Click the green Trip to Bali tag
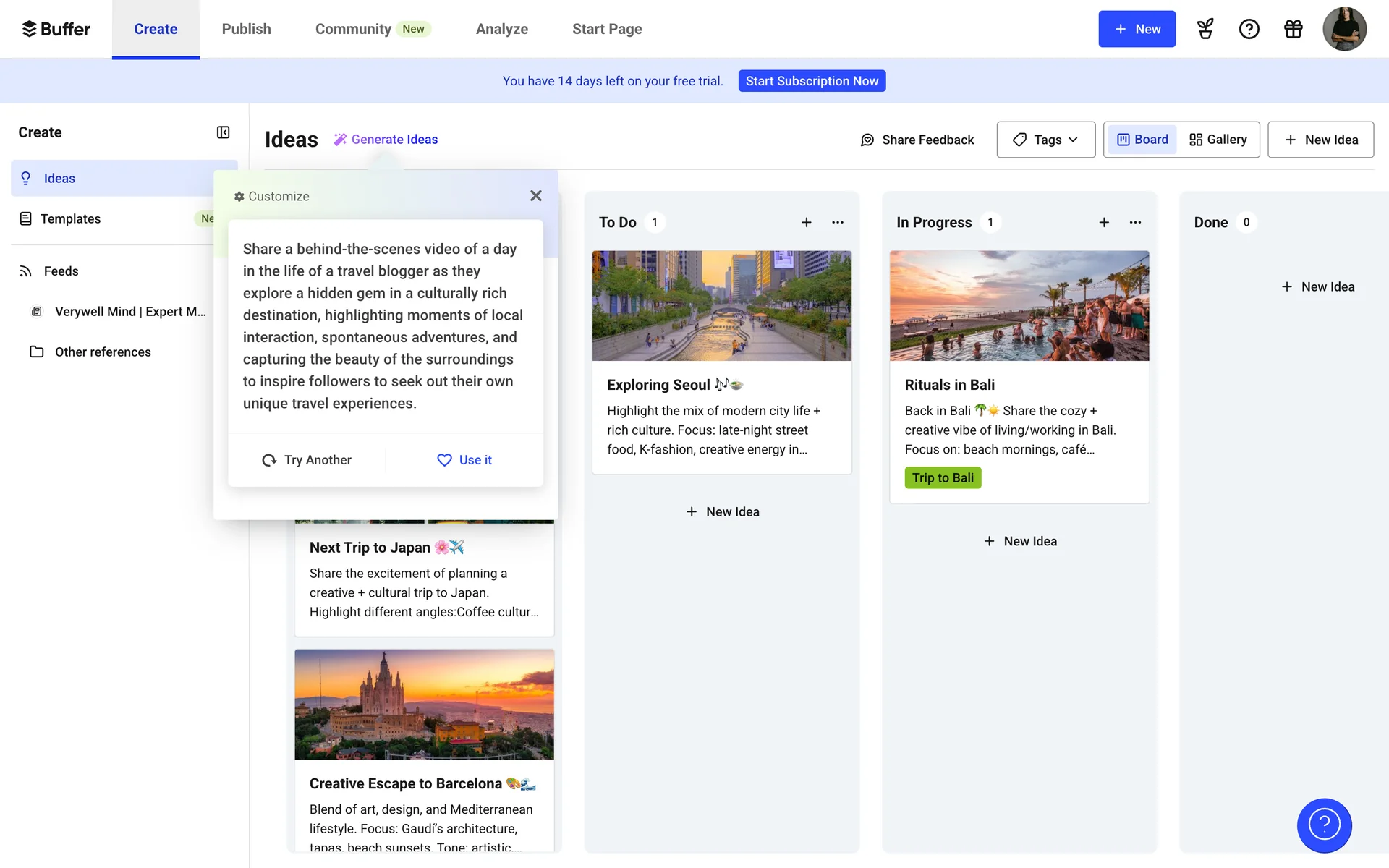The height and width of the screenshot is (868, 1389). pyautogui.click(x=942, y=478)
